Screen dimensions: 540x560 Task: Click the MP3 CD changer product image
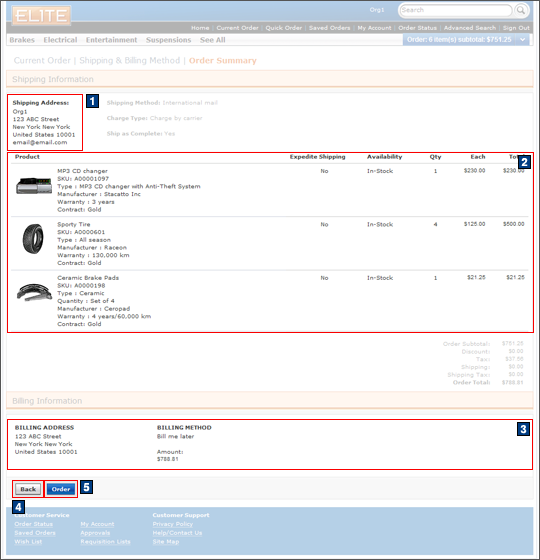coord(34,186)
